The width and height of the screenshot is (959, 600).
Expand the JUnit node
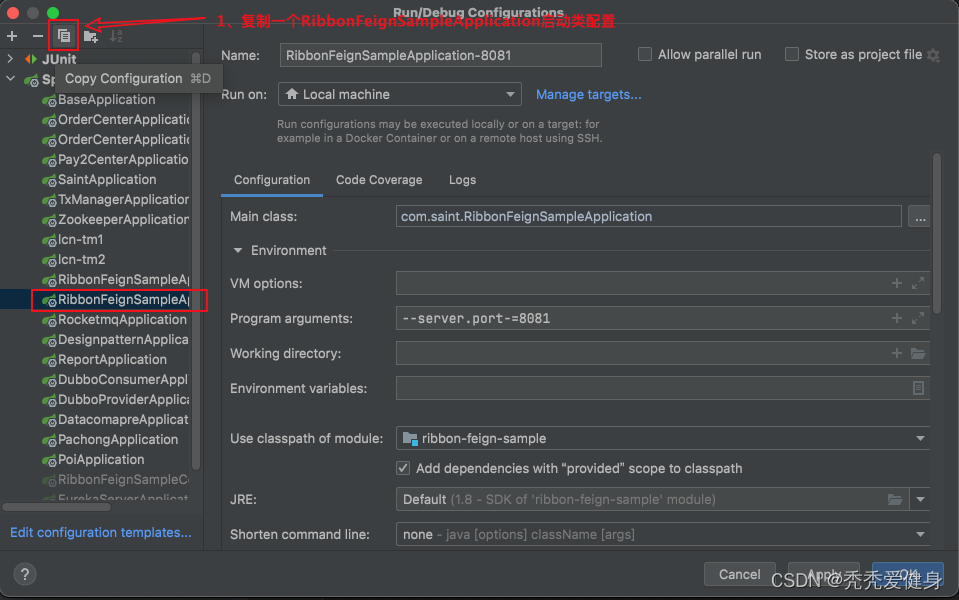pyautogui.click(x=10, y=59)
